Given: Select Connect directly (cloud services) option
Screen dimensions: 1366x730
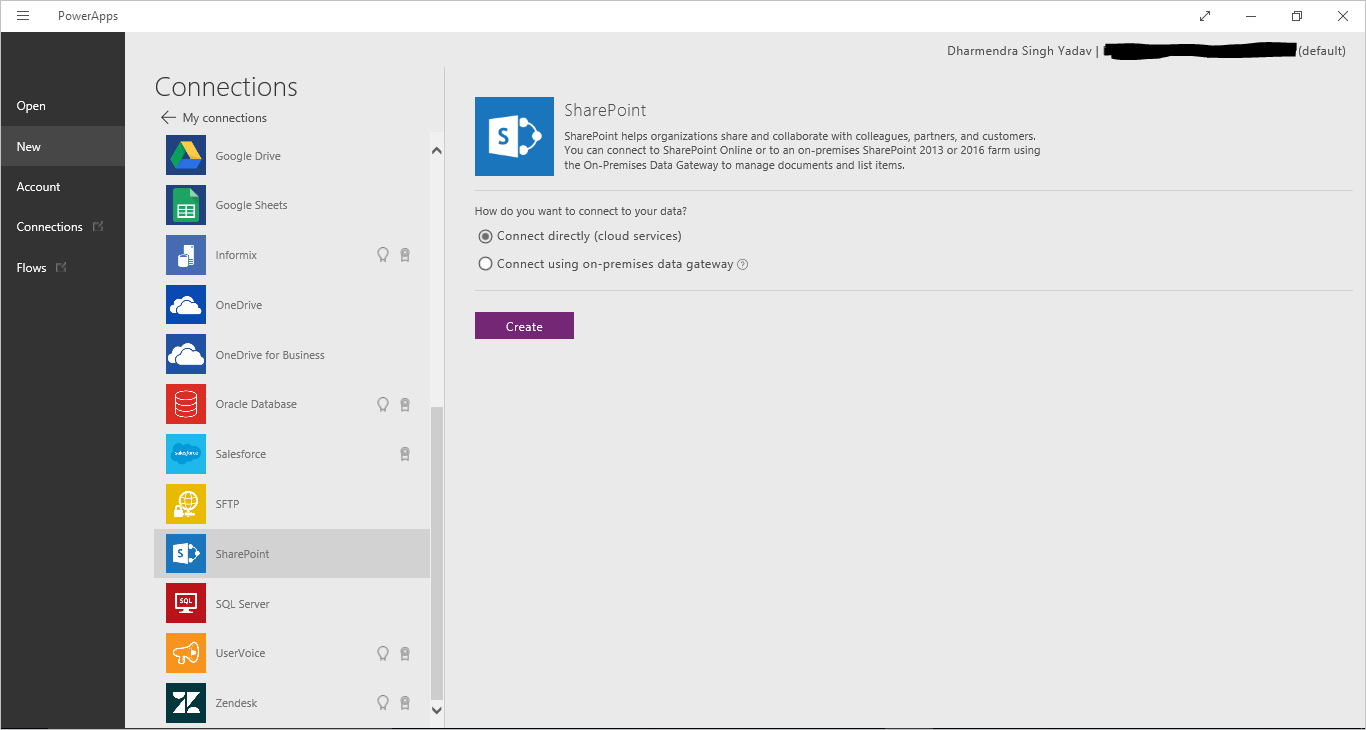Looking at the screenshot, I should pyautogui.click(x=580, y=236).
